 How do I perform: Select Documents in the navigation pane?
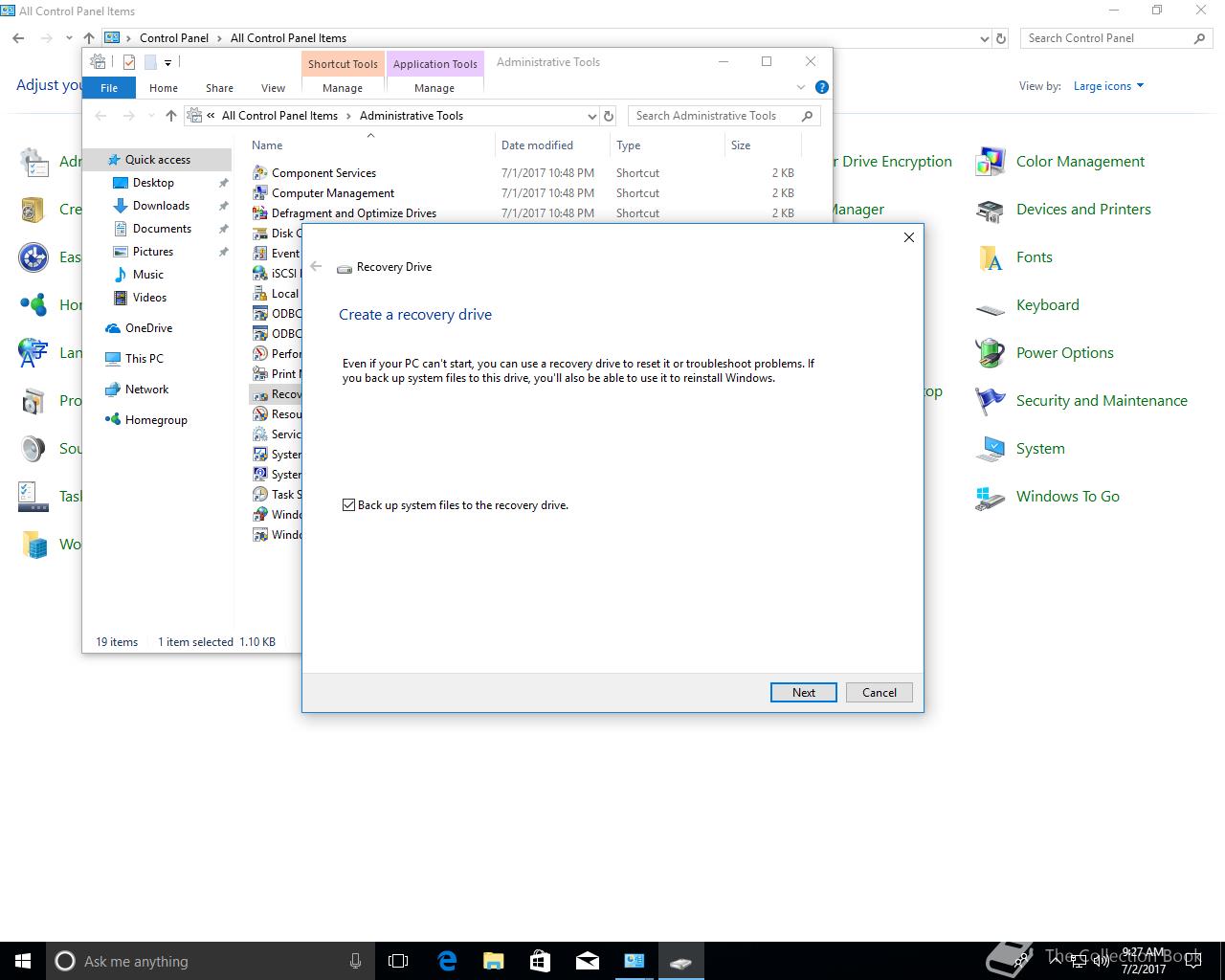(162, 229)
